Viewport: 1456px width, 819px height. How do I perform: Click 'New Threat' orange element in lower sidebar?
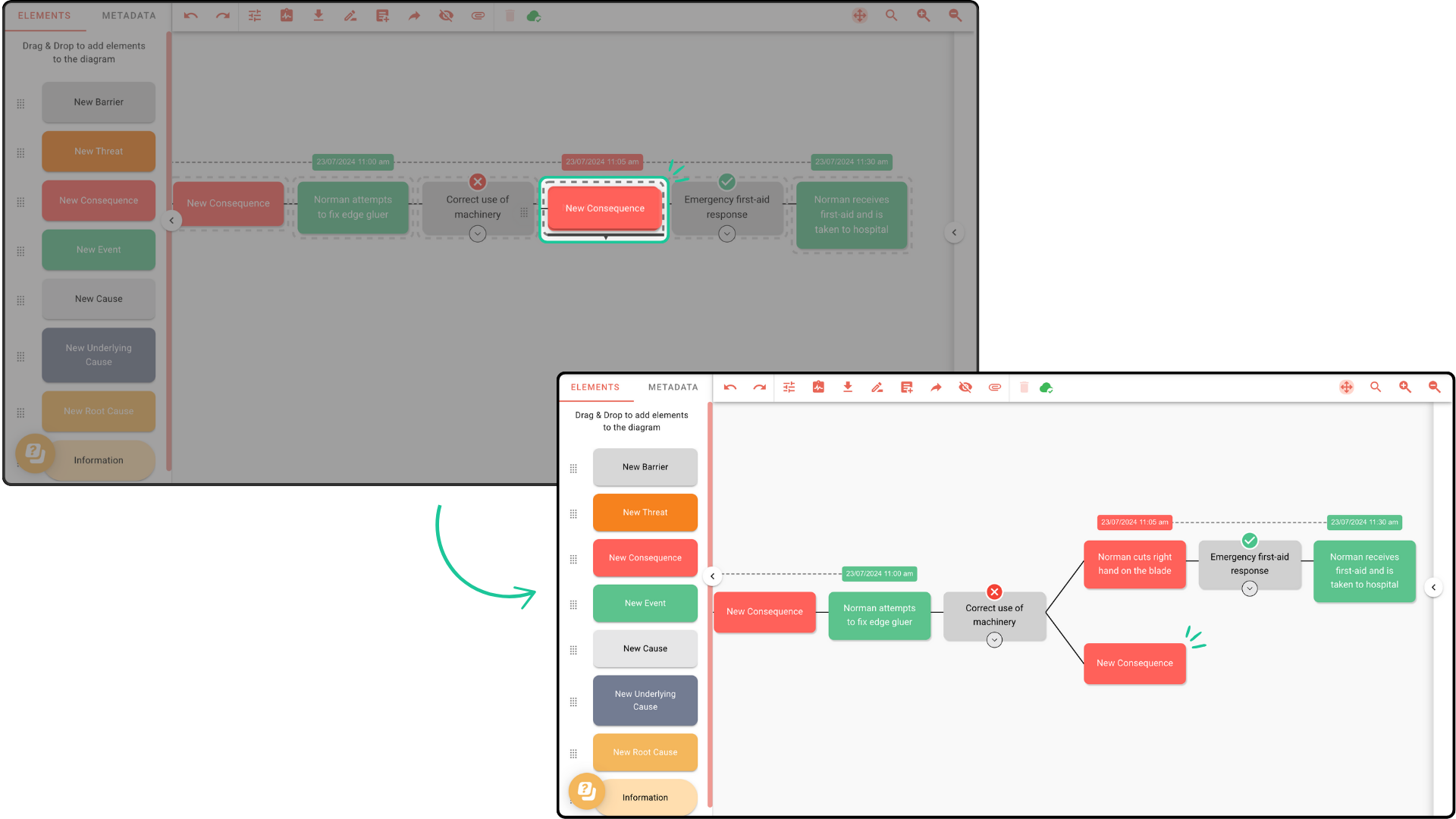click(x=645, y=513)
